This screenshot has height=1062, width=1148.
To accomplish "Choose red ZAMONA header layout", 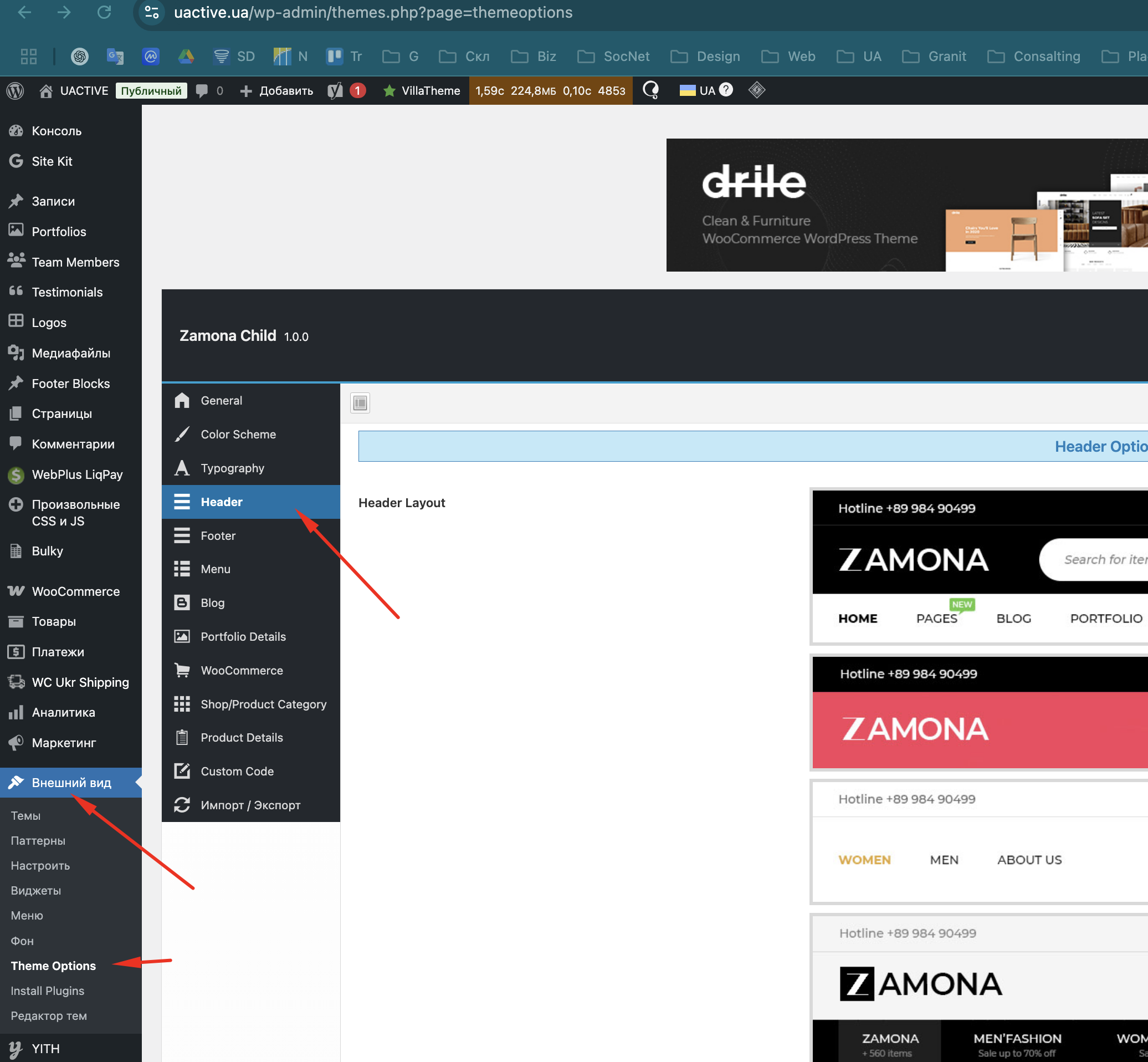I will click(x=979, y=713).
